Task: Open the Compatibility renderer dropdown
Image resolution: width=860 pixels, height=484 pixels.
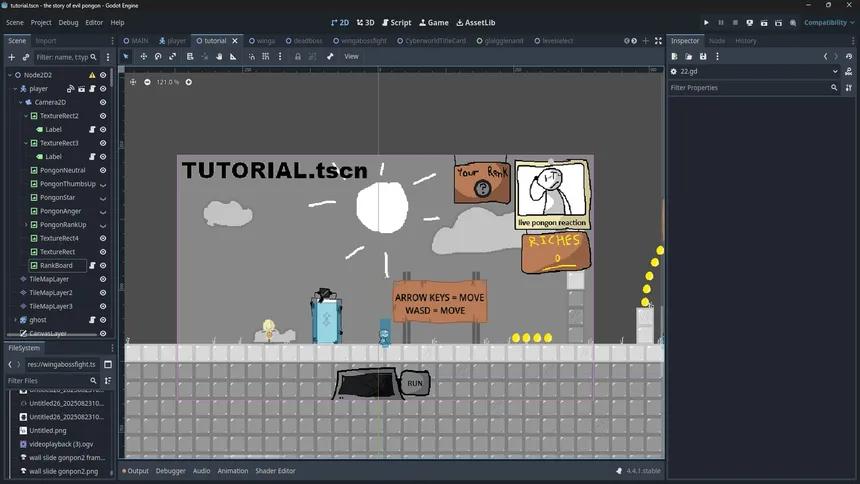Action: point(829,22)
